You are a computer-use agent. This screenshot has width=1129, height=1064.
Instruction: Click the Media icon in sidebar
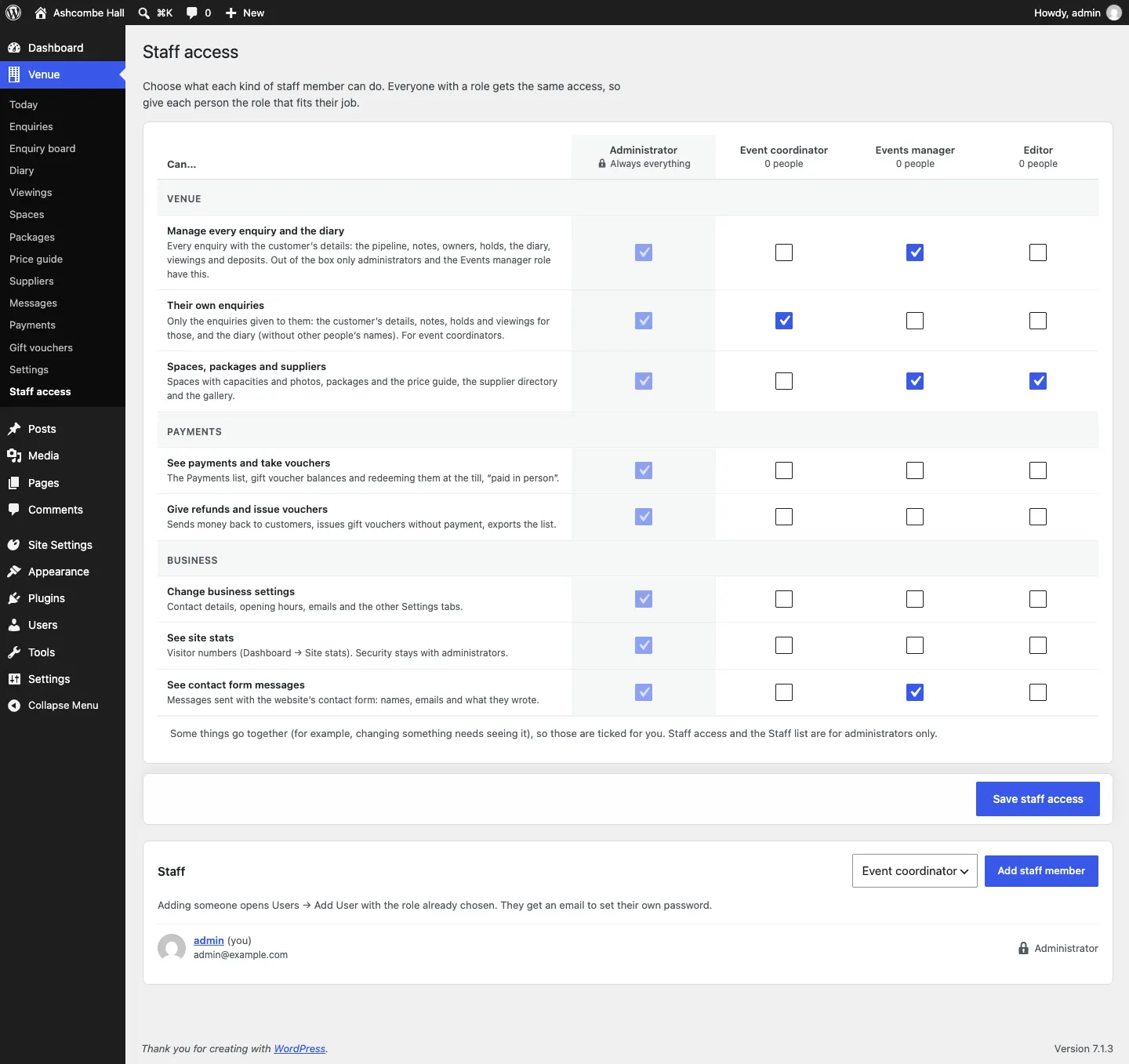click(x=14, y=456)
